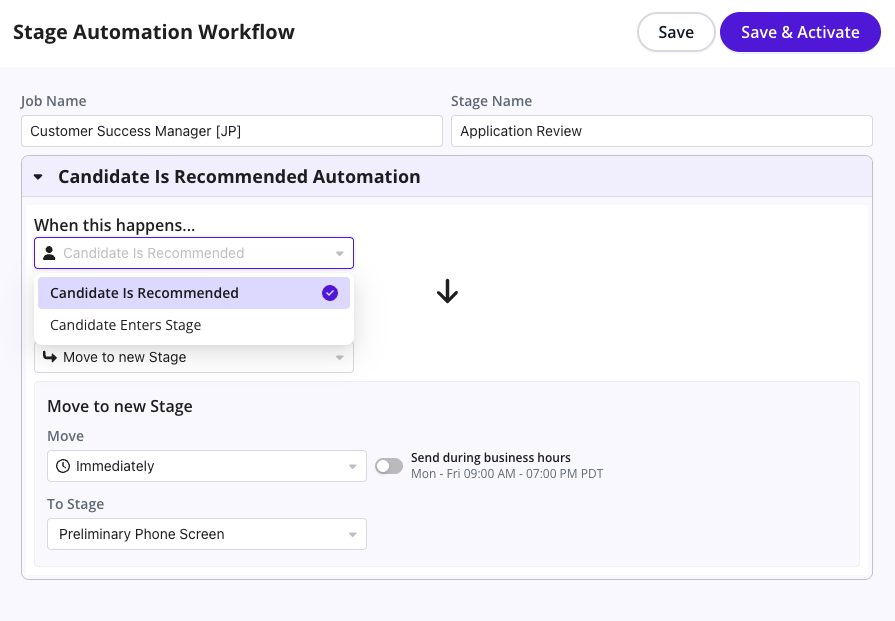Click the Move to new Stage arrow icon

[49, 357]
